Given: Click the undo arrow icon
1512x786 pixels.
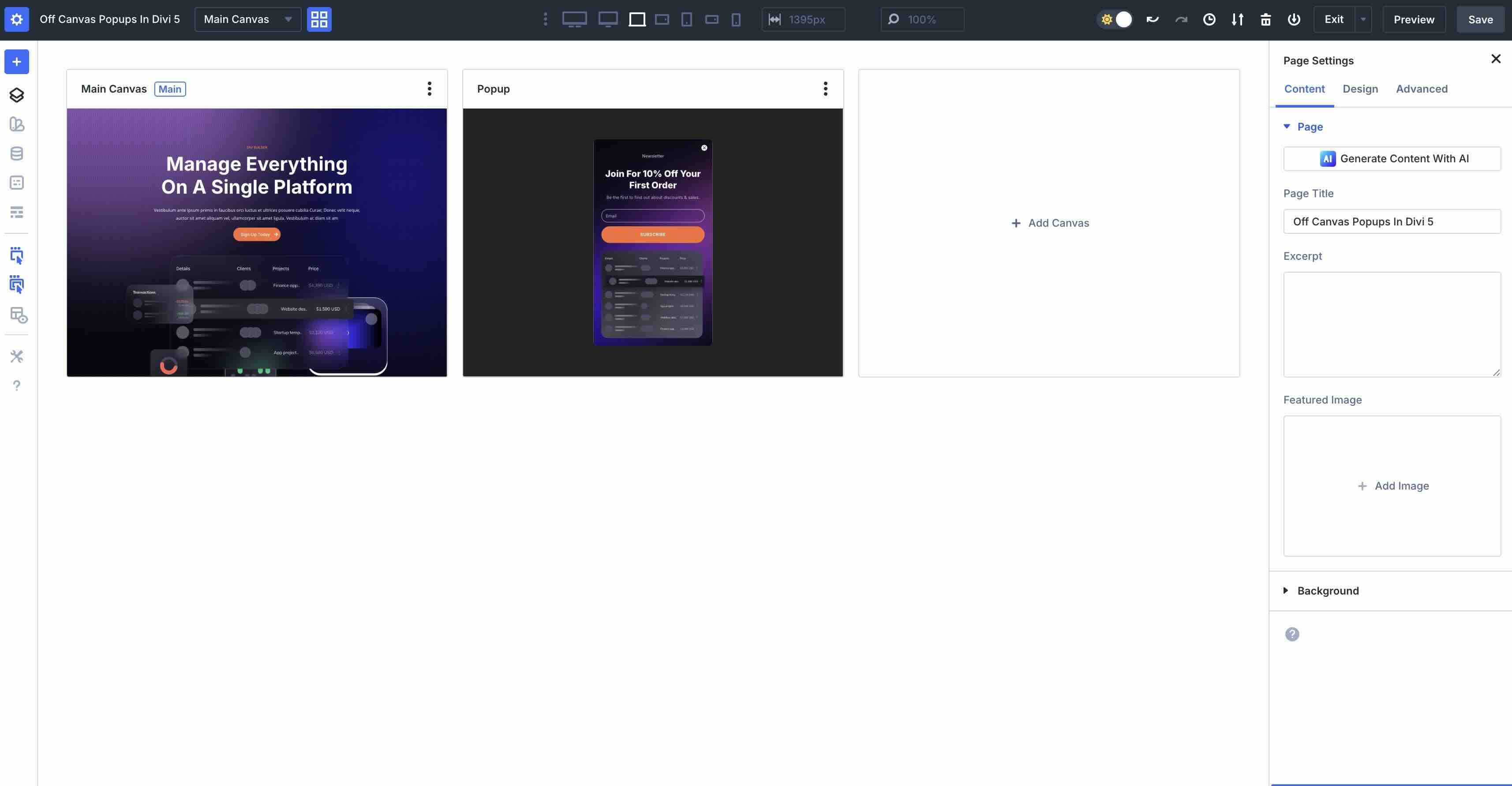Looking at the screenshot, I should (x=1152, y=19).
